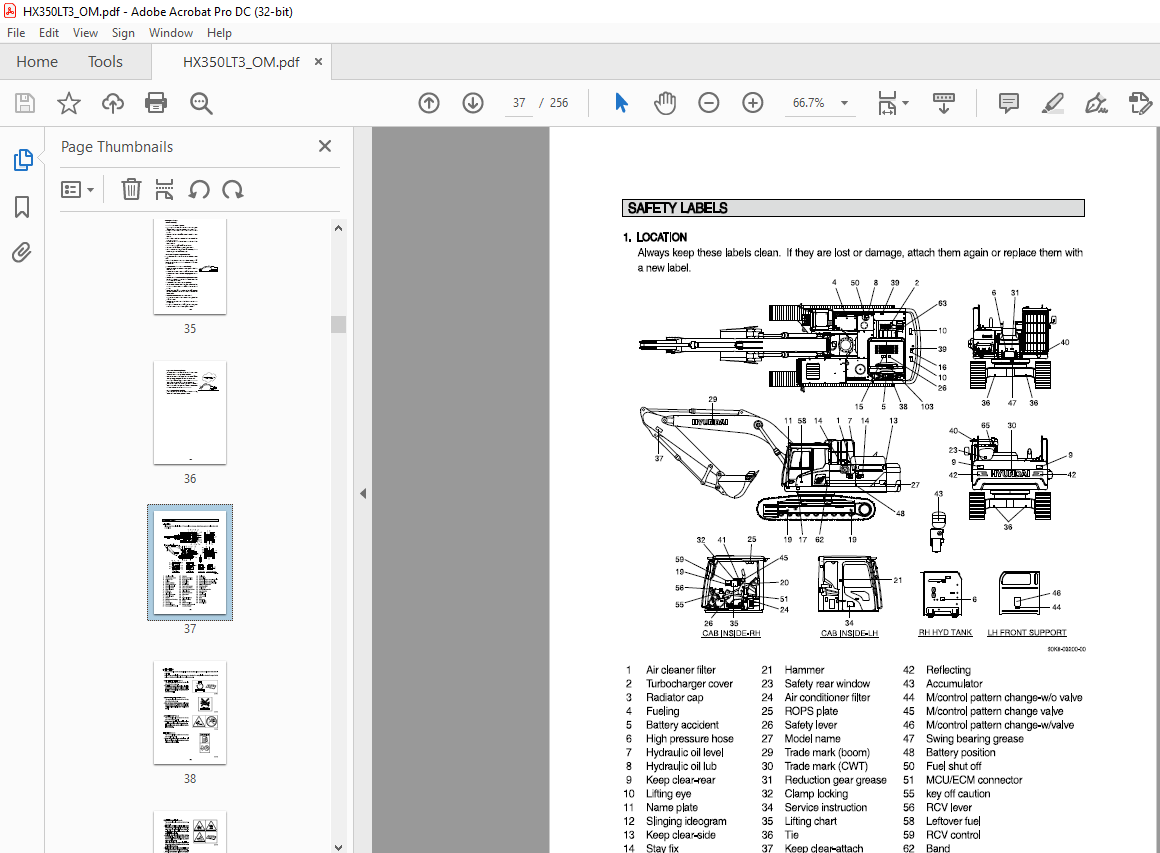
Task: Switch to the Home tab
Action: pos(37,62)
